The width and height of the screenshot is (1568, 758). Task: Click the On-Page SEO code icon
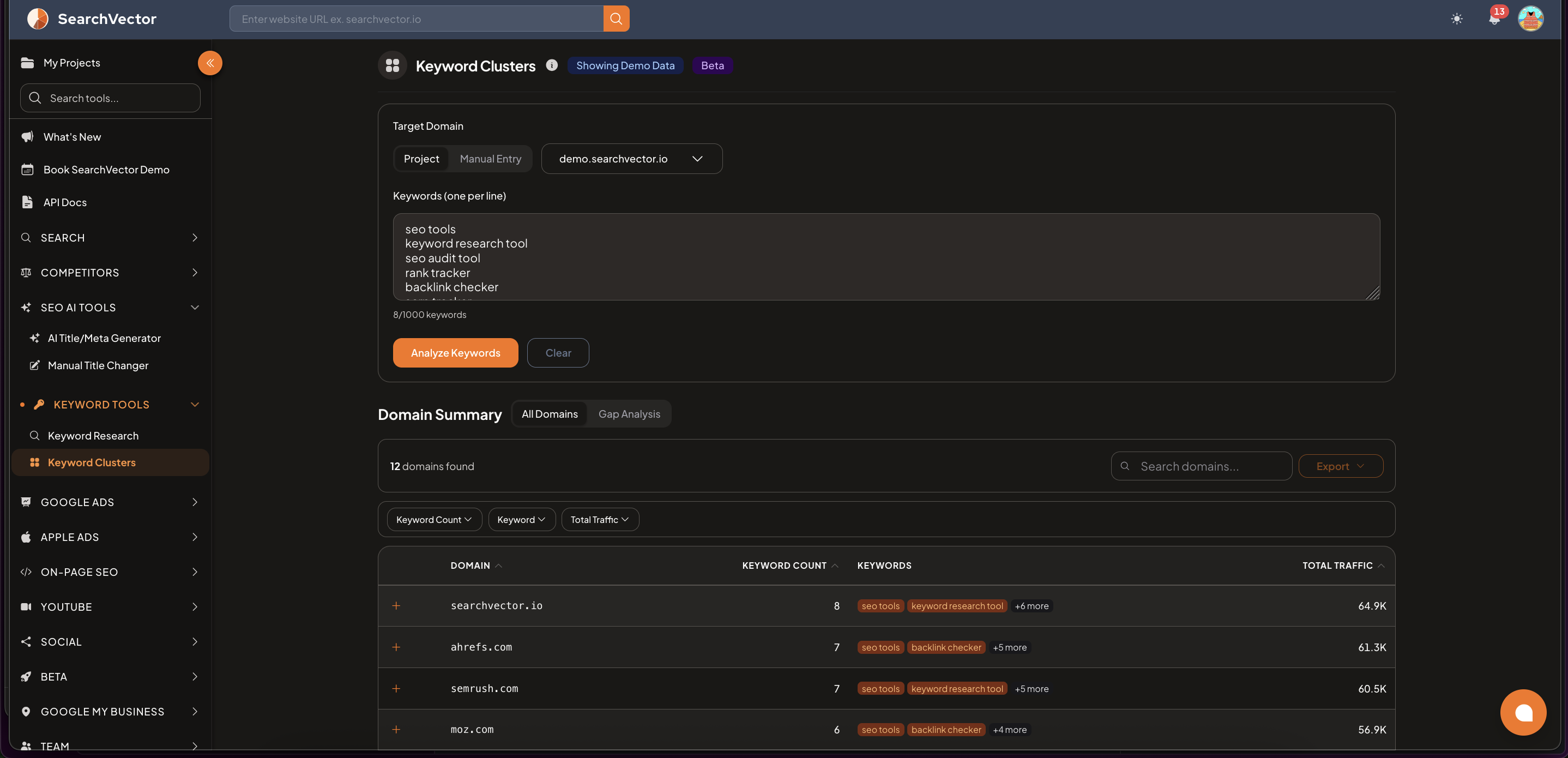26,572
